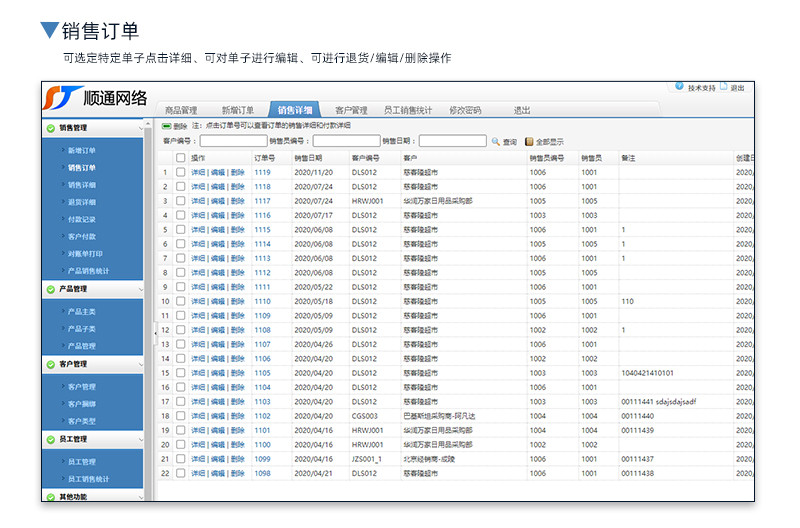Click green check icon beside 销售管理
Image resolution: width=800 pixels, height=528 pixels.
(51, 128)
